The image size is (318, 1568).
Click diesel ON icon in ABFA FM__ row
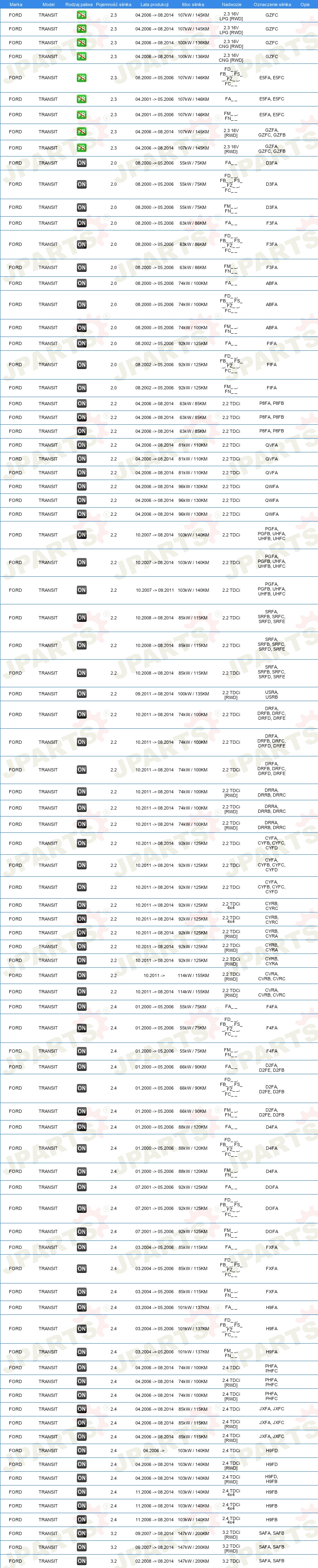coord(82,328)
